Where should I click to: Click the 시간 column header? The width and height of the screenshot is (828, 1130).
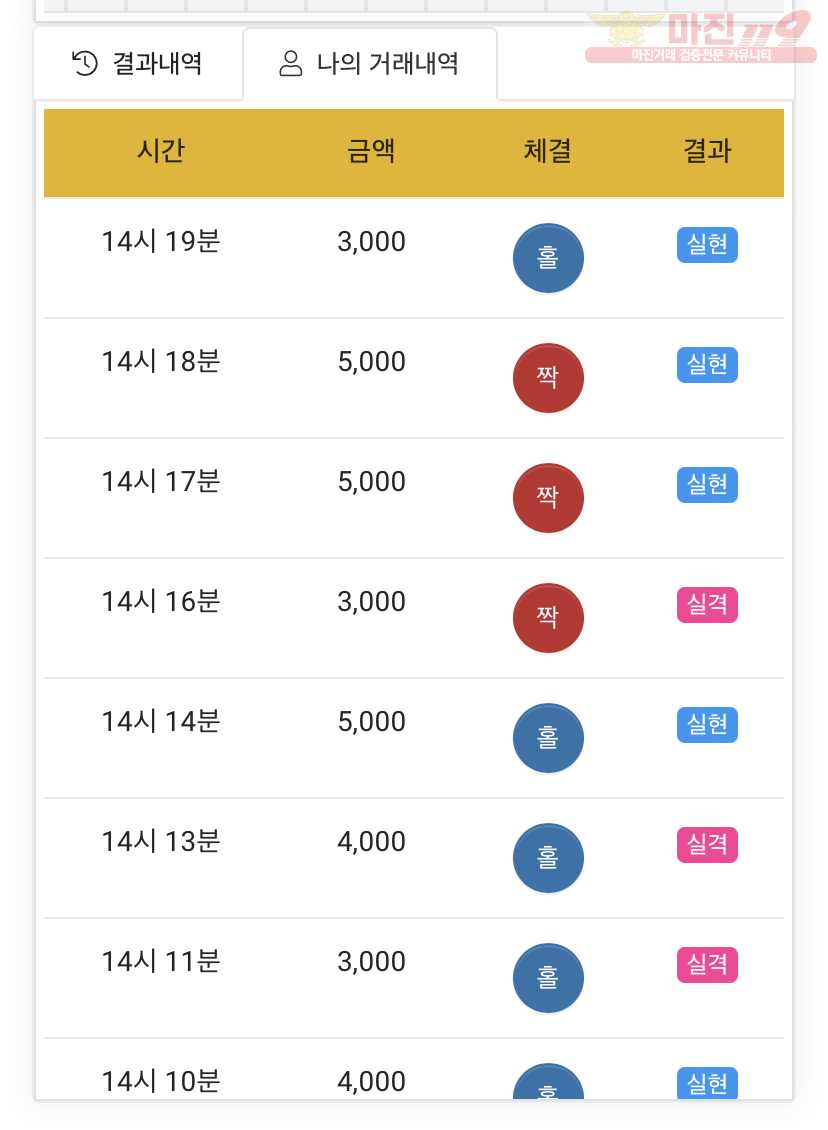click(x=161, y=151)
